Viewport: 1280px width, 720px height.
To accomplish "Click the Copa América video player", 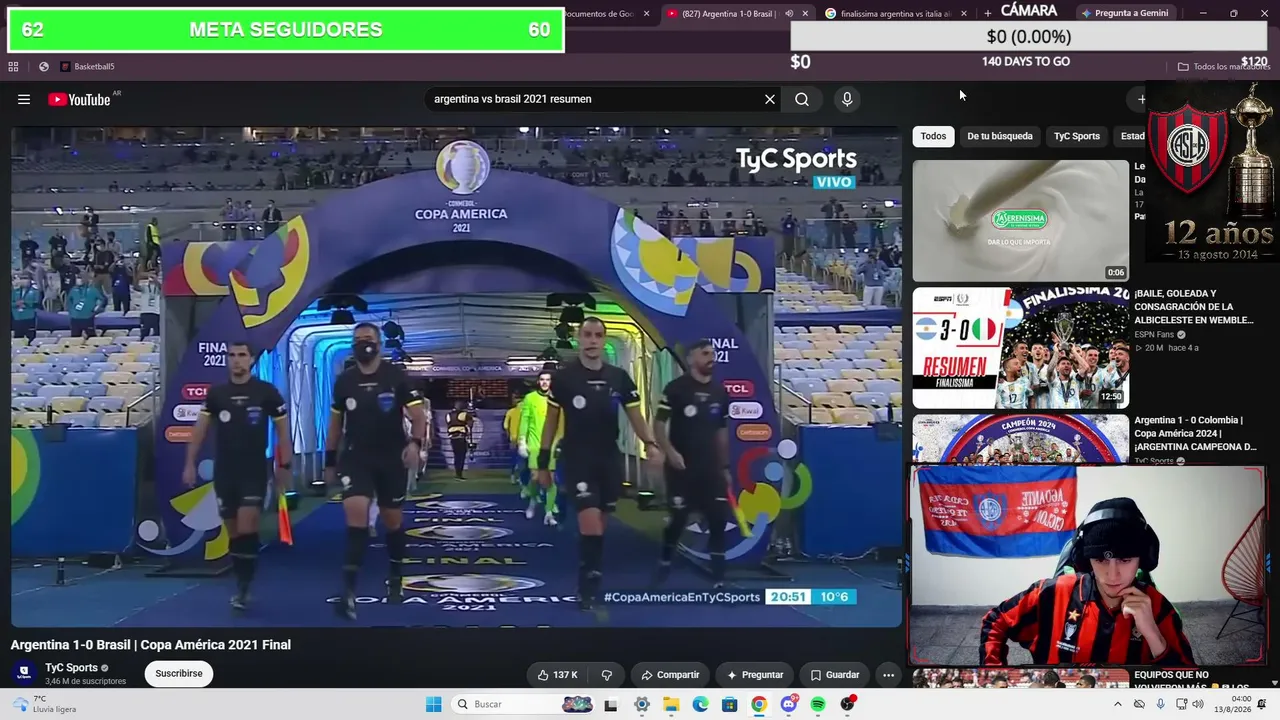I will (x=456, y=377).
